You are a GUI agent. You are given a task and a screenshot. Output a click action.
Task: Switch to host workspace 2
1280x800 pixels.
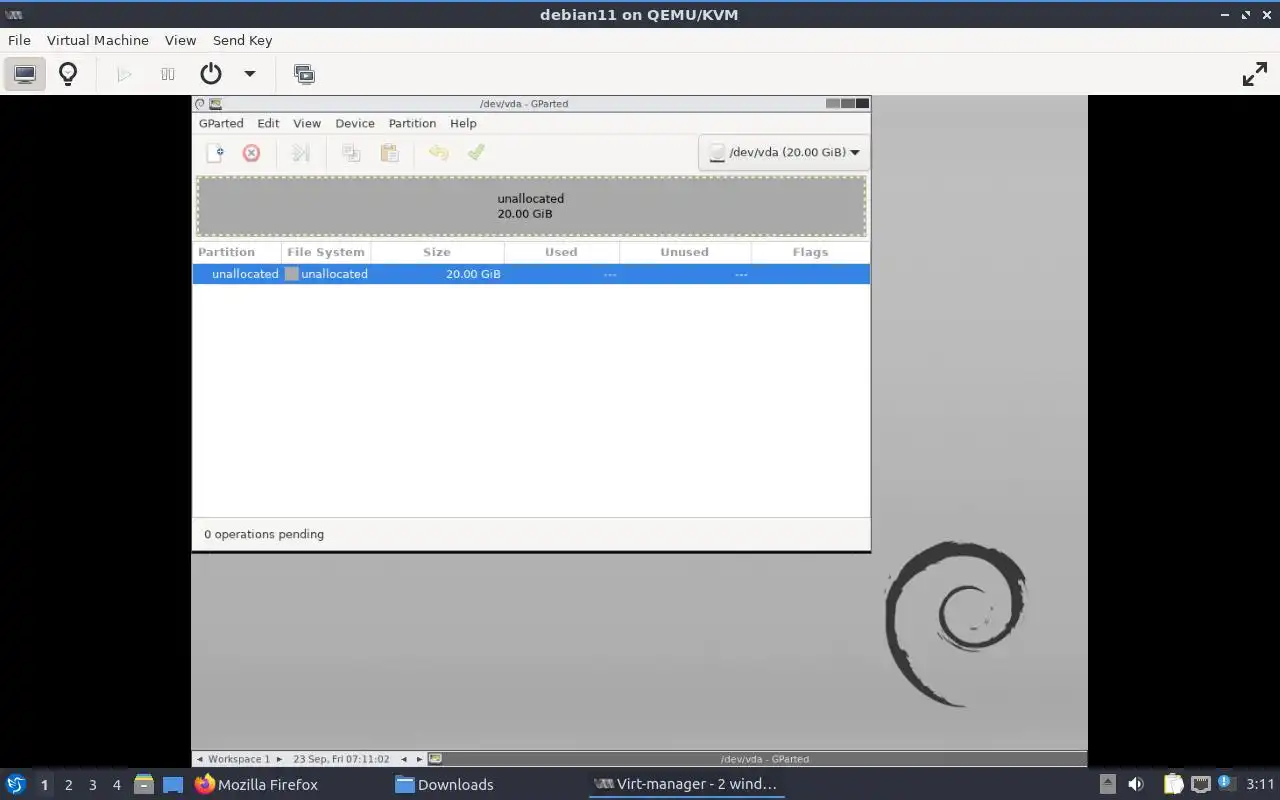pos(68,785)
